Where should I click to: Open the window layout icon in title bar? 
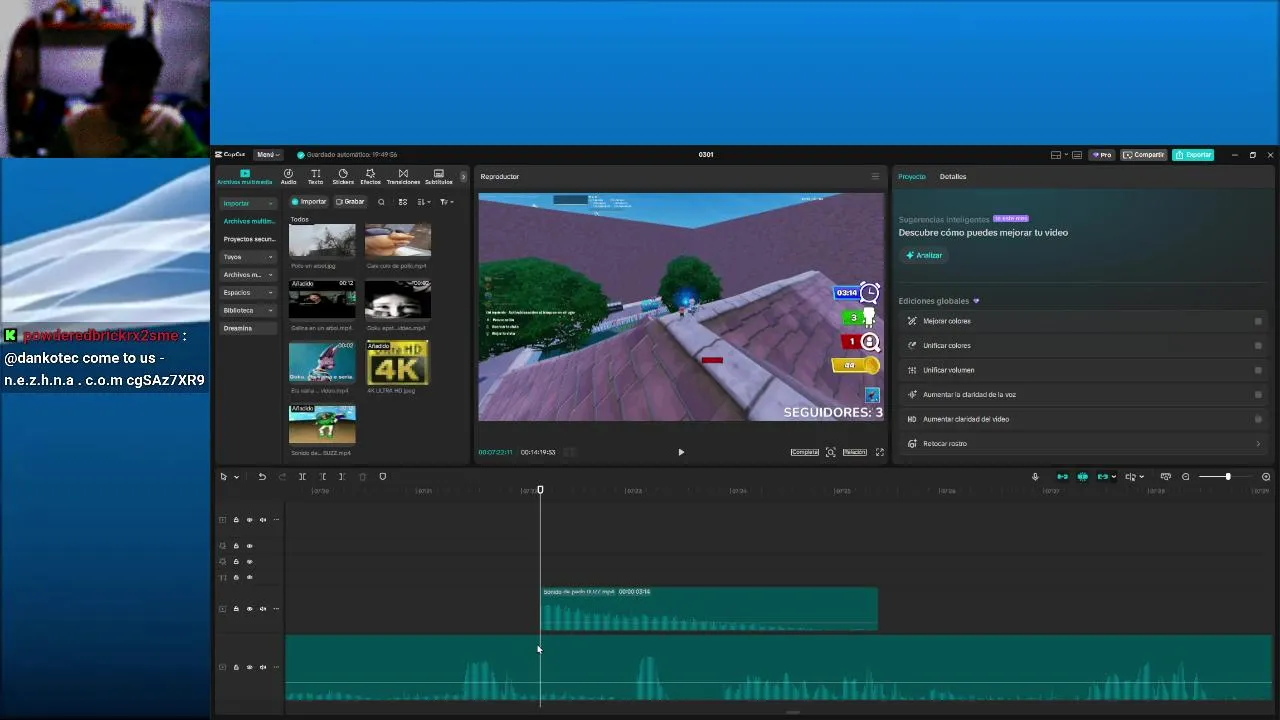[x=1056, y=155]
